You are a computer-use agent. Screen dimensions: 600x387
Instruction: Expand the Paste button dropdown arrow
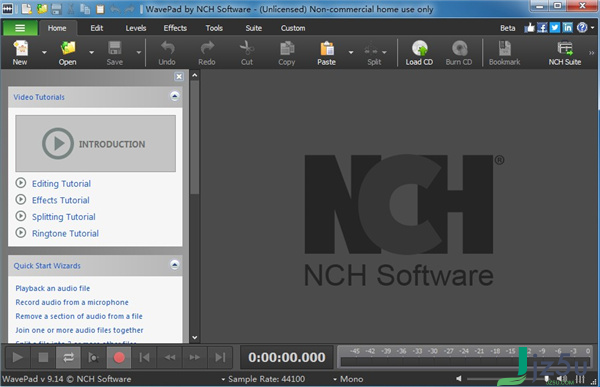351,52
